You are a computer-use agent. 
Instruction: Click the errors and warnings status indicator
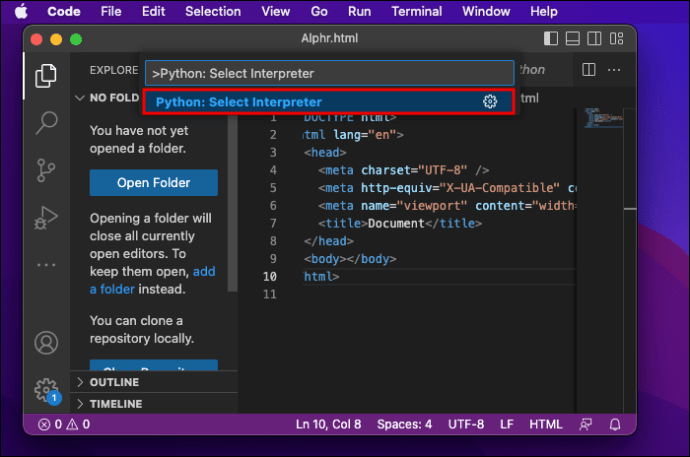[64, 424]
